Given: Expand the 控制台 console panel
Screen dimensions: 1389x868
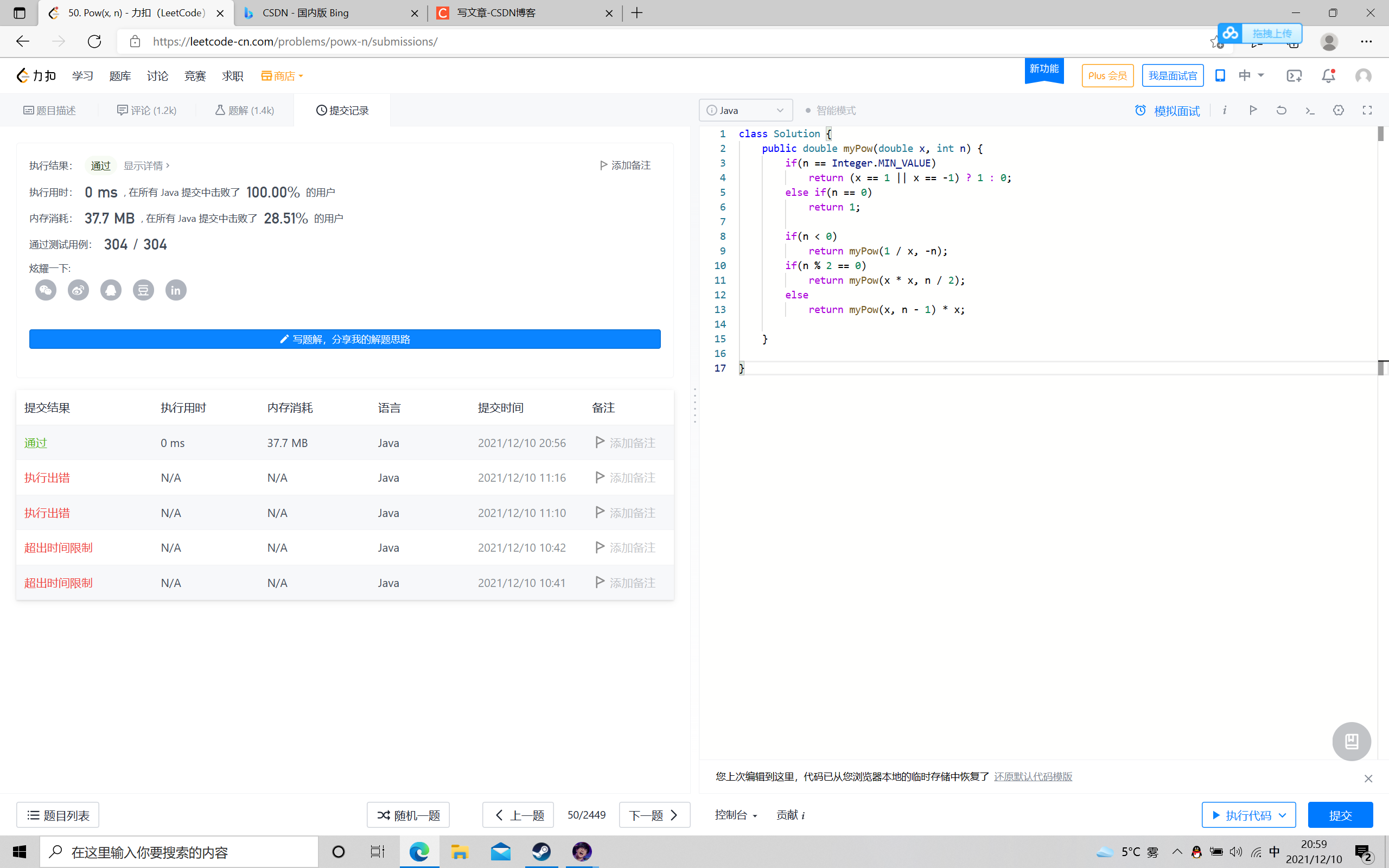Looking at the screenshot, I should tap(736, 815).
